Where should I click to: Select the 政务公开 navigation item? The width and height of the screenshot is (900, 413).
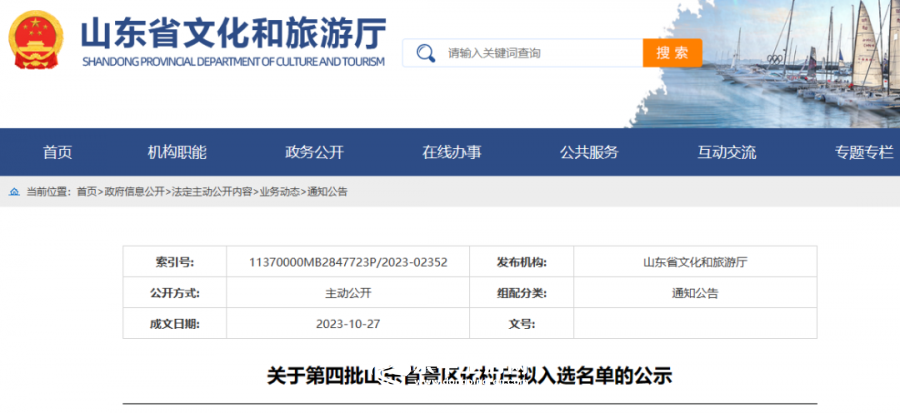pos(314,153)
